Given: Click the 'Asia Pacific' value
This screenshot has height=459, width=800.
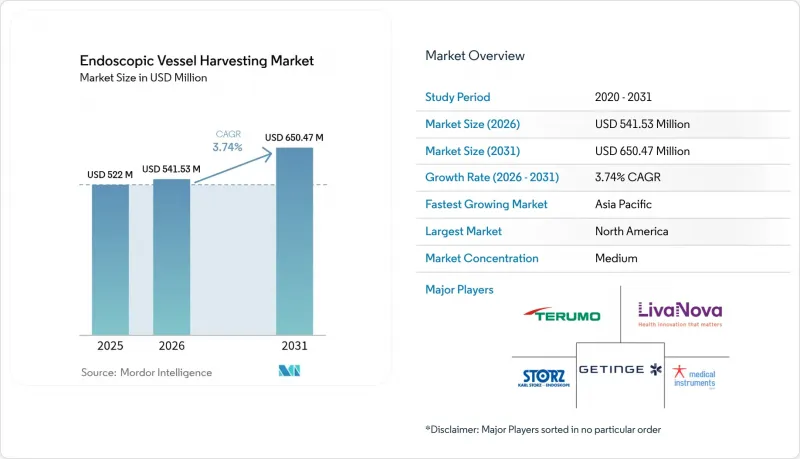Looking at the screenshot, I should 623,204.
